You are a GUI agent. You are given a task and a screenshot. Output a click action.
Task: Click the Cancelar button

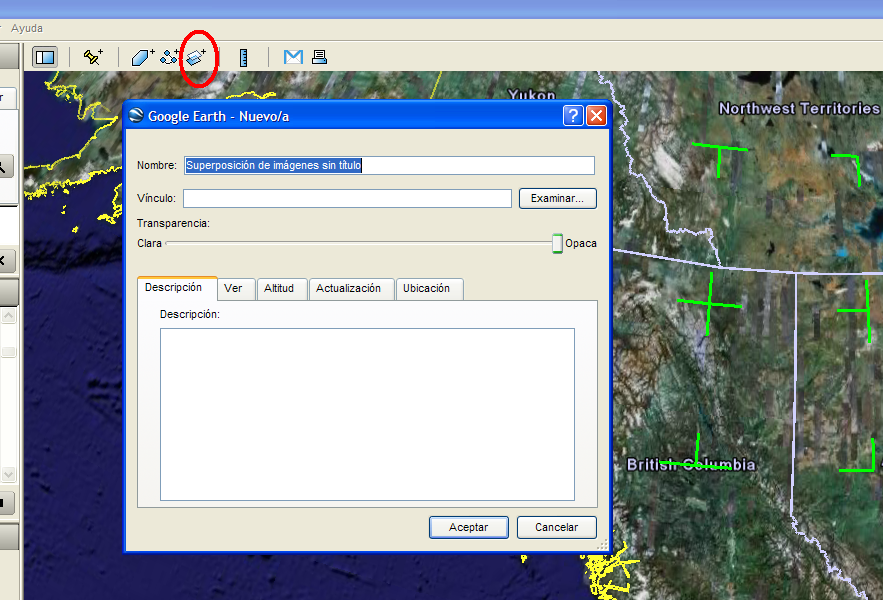pyautogui.click(x=556, y=527)
